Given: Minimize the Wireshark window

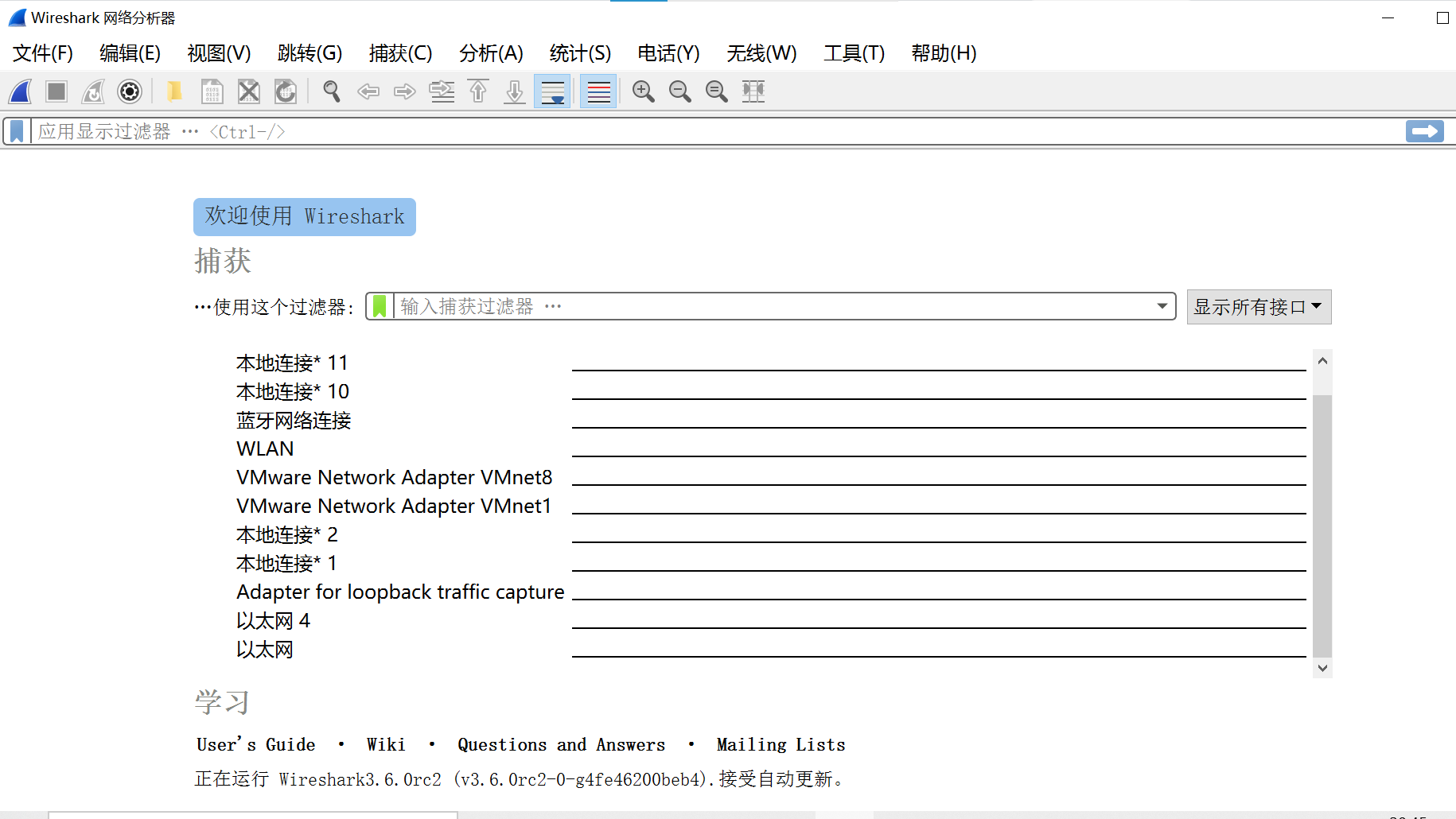Looking at the screenshot, I should pos(1388,17).
